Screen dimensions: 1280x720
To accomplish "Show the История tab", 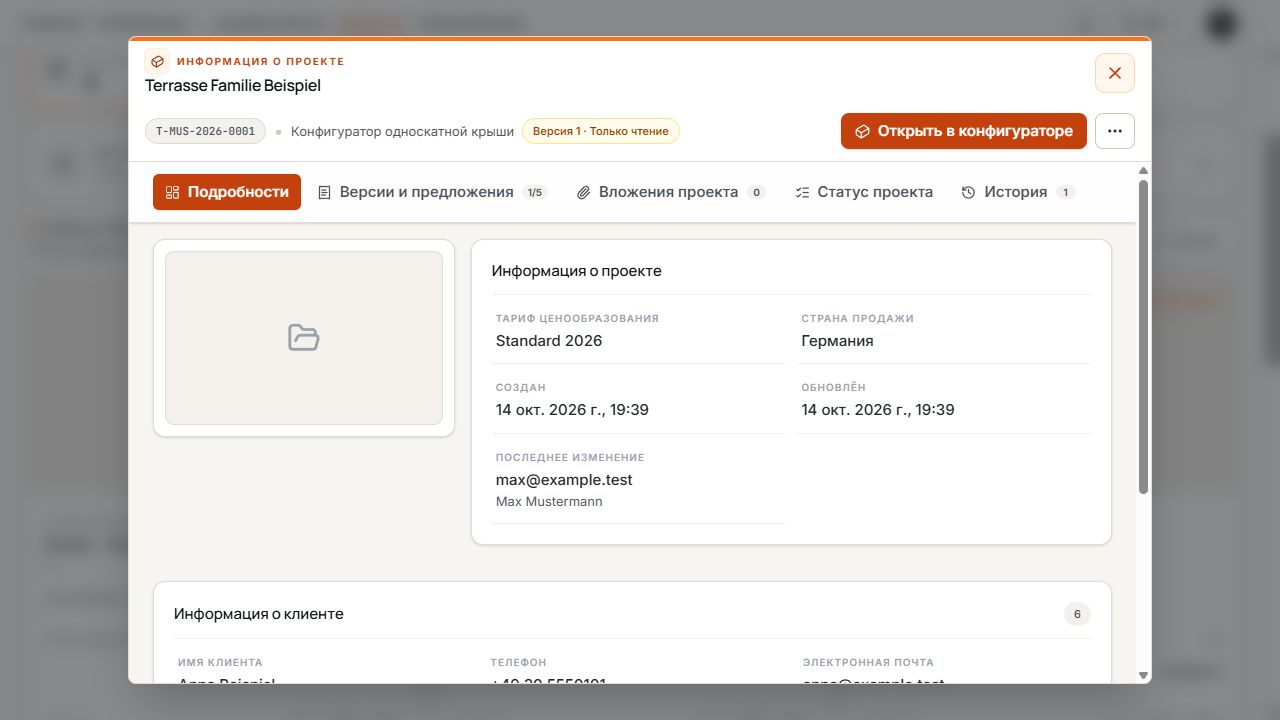I will click(x=1018, y=192).
